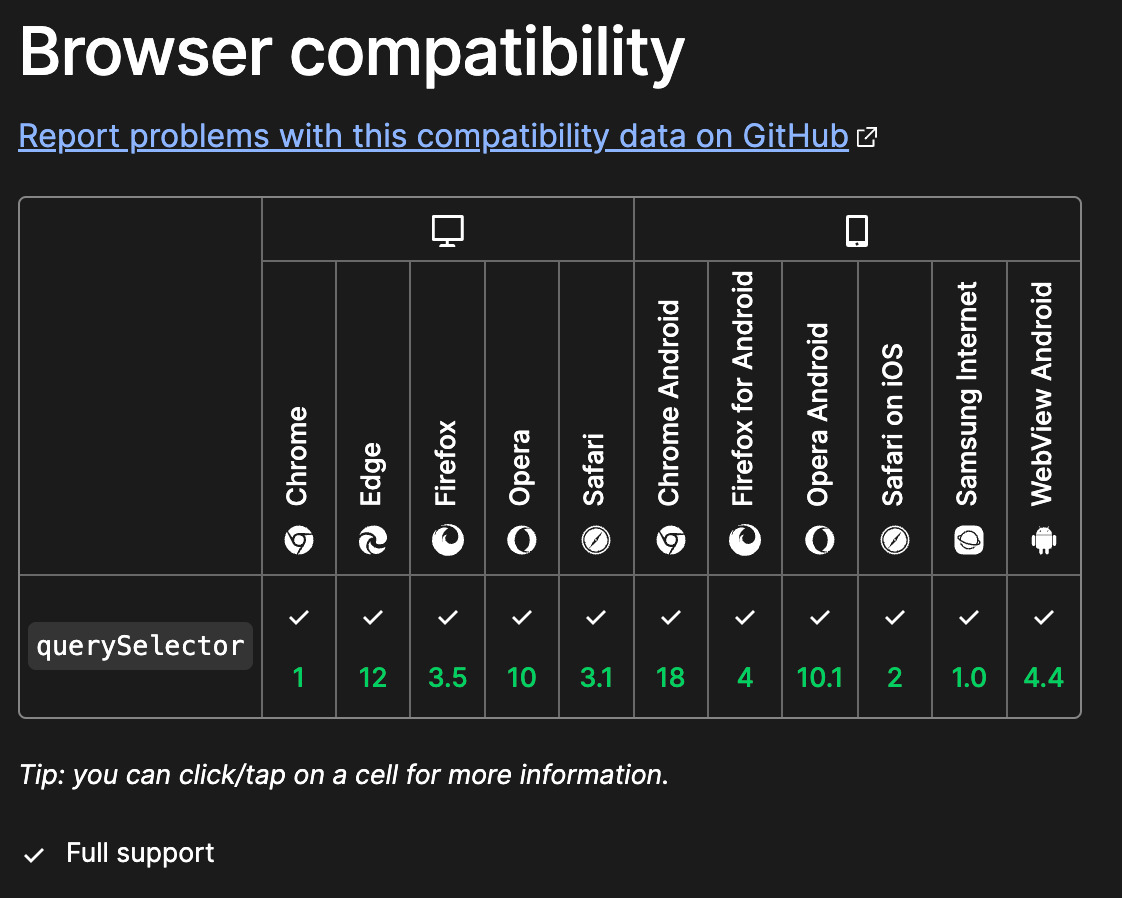Select the Samsung Internet browser icon

click(968, 541)
